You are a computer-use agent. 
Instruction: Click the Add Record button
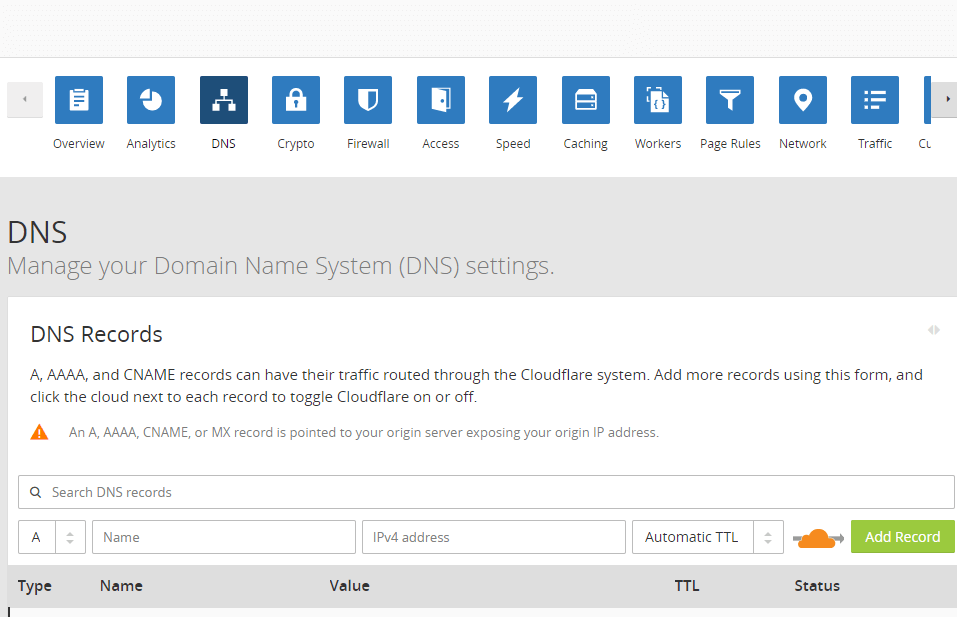(x=903, y=536)
